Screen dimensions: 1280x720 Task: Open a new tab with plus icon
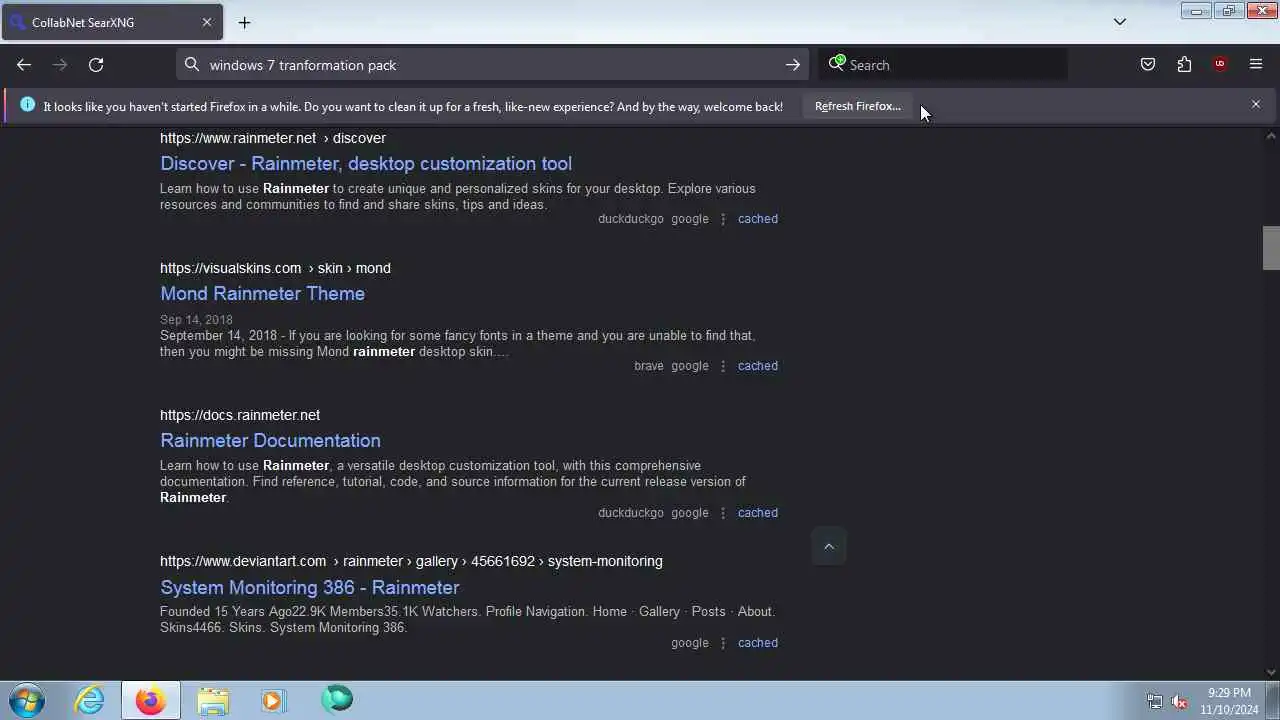[x=244, y=22]
